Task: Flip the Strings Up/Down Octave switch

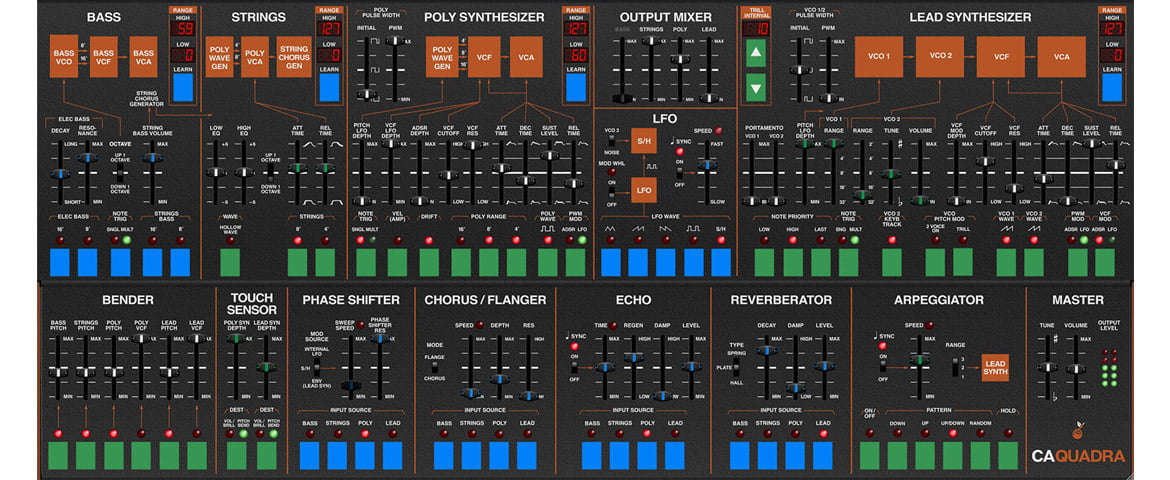Action: tap(272, 174)
